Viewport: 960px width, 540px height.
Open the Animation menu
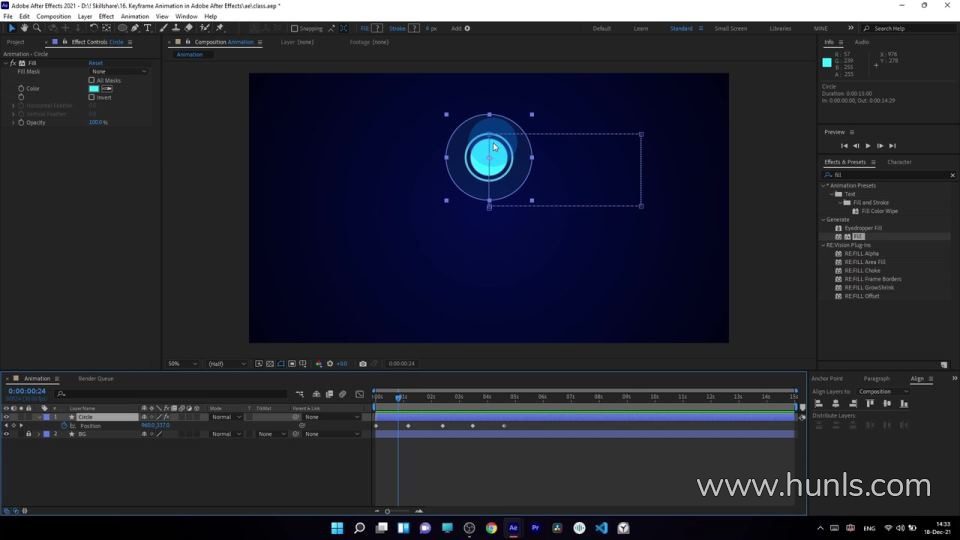134,17
